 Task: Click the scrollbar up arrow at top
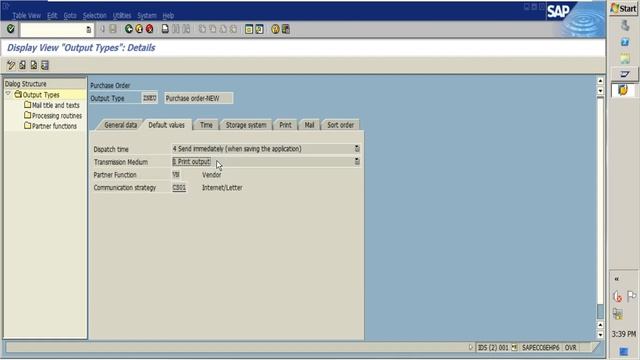(x=600, y=81)
